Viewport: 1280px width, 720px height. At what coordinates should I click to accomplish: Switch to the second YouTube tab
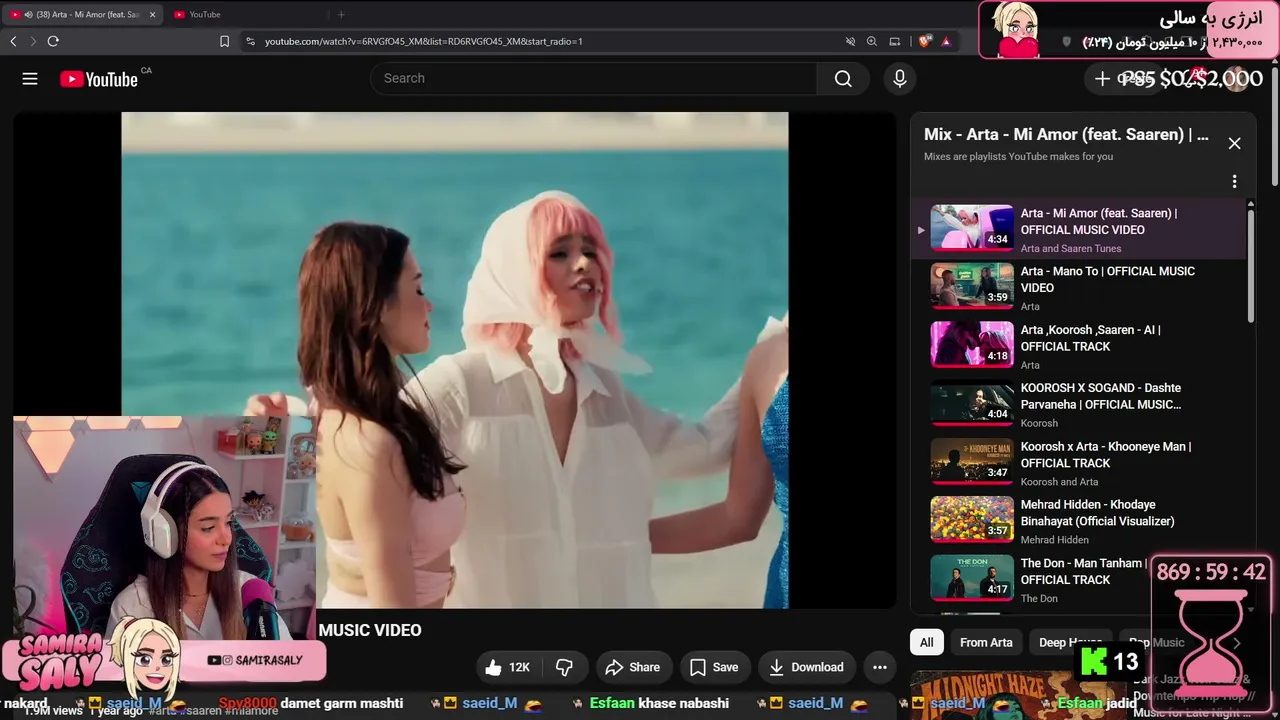[x=245, y=14]
